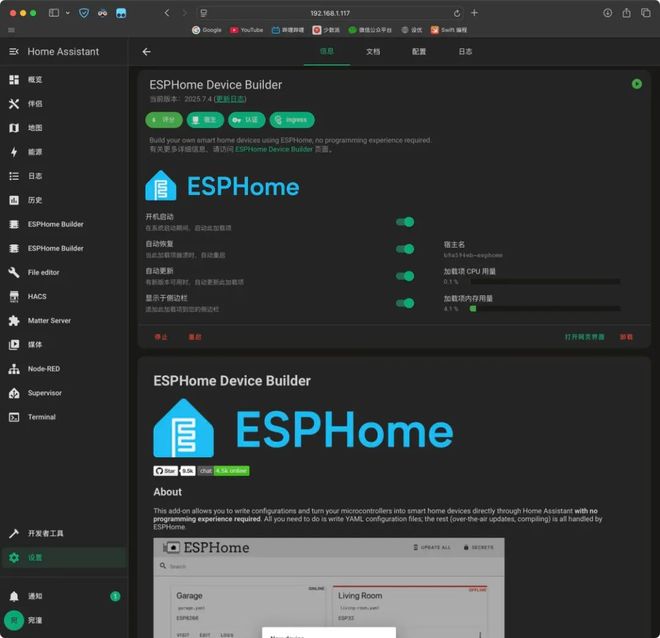
Task: Open File editor in the sidebar
Action: pyautogui.click(x=64, y=272)
